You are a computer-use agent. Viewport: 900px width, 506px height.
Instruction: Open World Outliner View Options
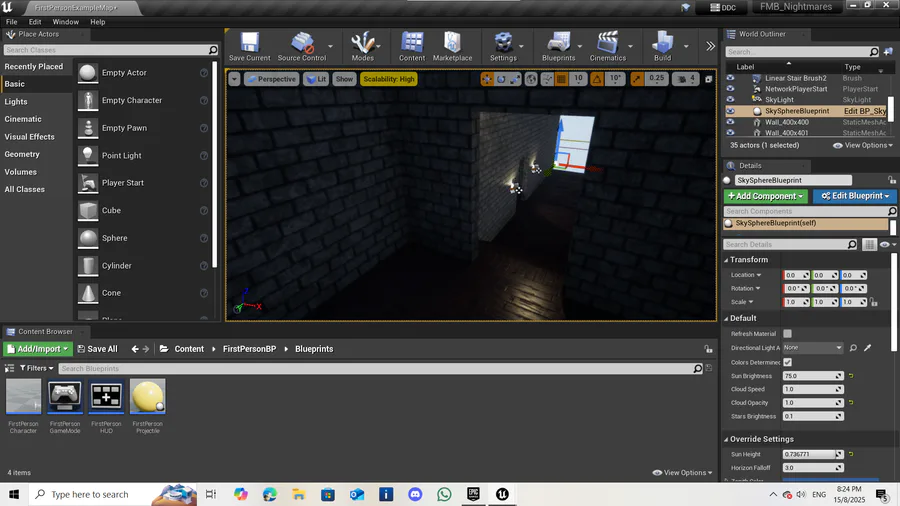[863, 146]
